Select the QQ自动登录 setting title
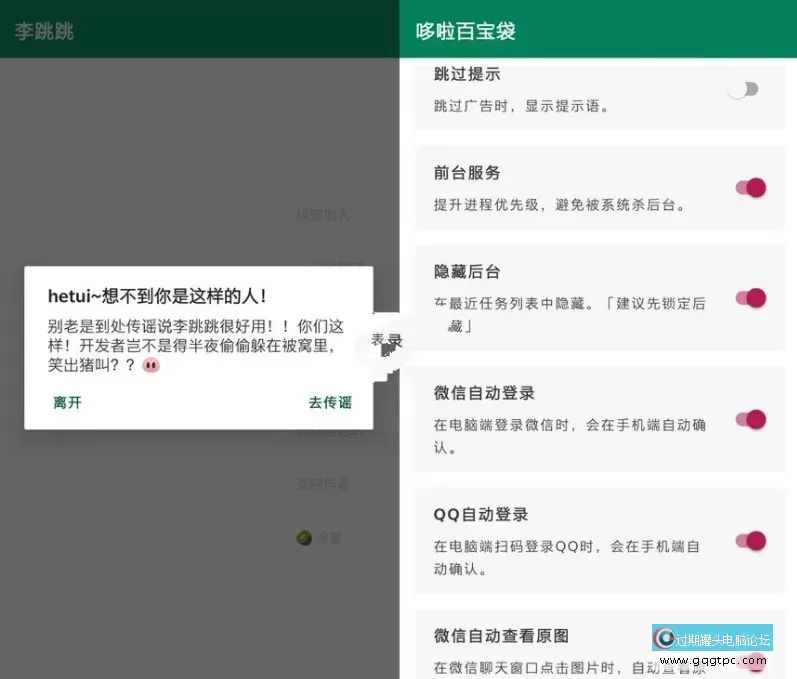797x679 pixels. [481, 514]
